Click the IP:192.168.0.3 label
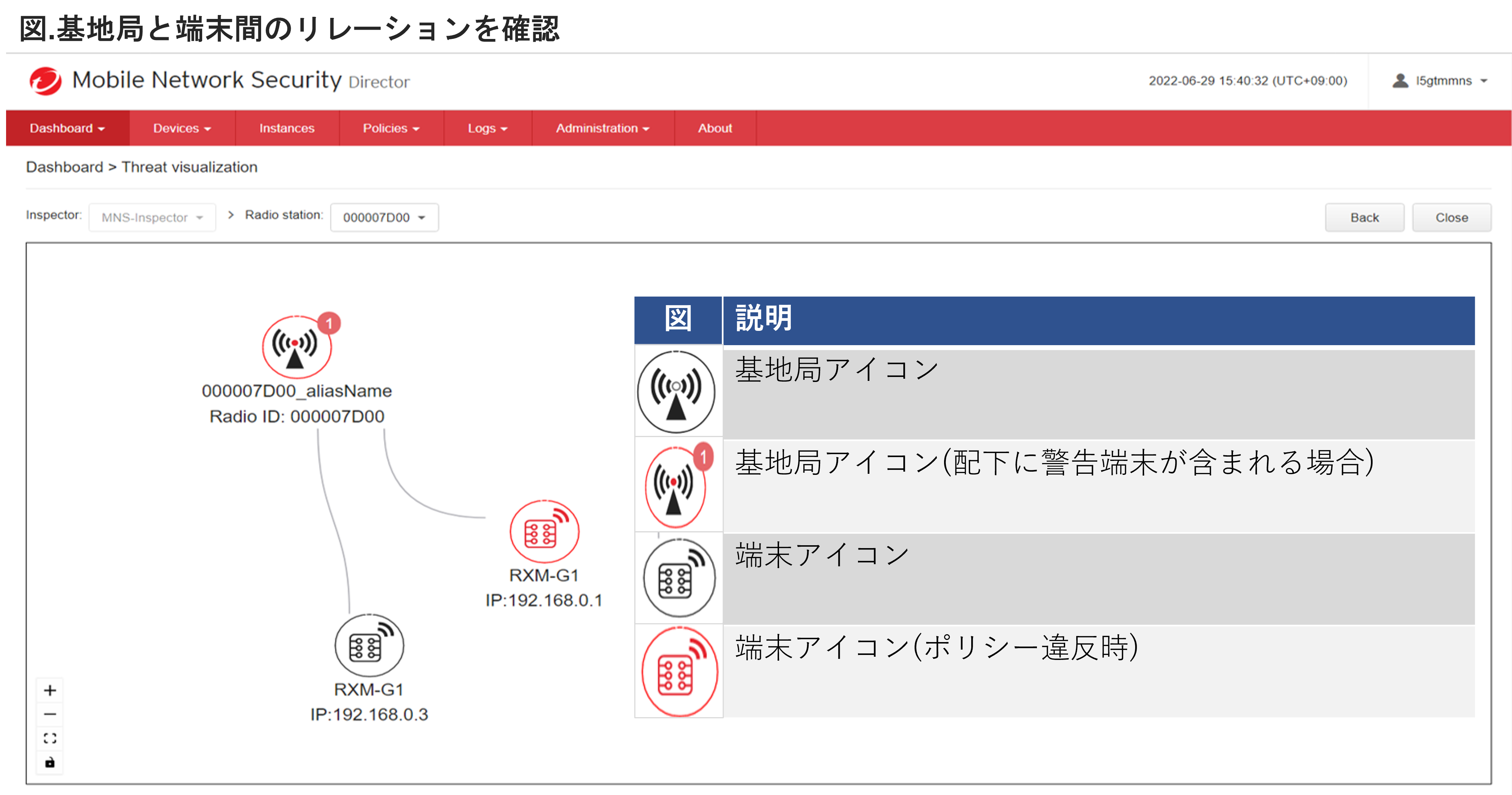The width and height of the screenshot is (1512, 795). point(369,715)
